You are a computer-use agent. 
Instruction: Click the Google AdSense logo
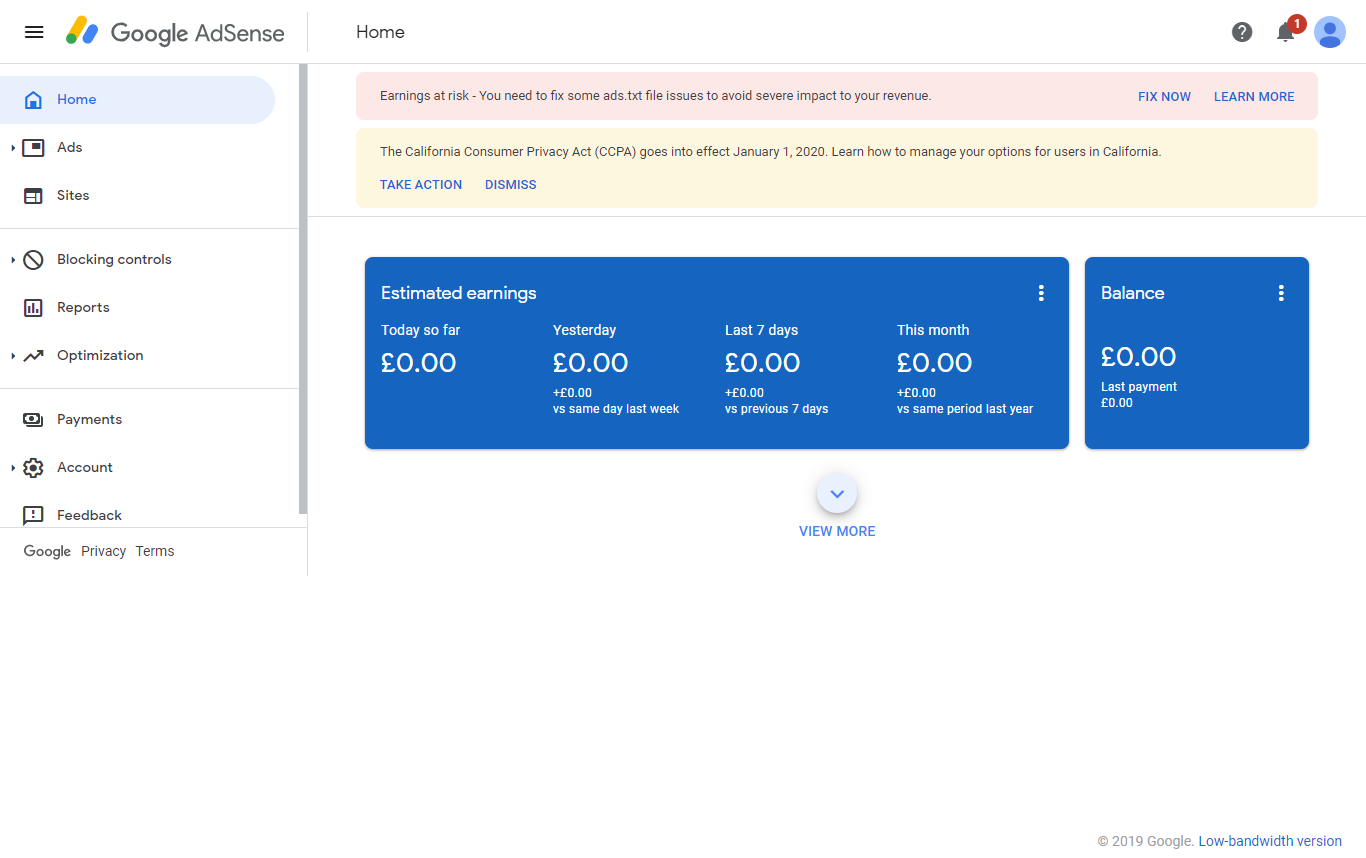click(x=176, y=32)
